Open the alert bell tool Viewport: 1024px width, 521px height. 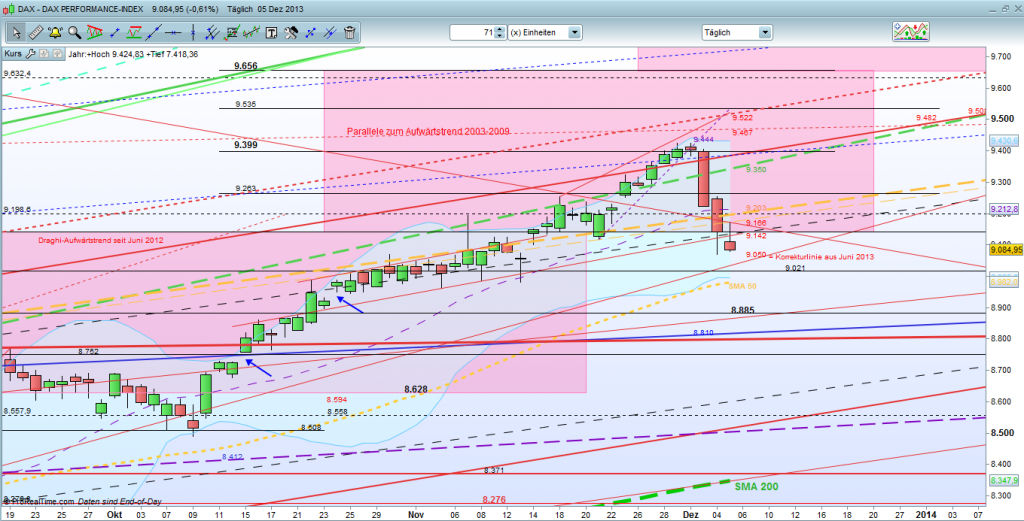[x=55, y=31]
